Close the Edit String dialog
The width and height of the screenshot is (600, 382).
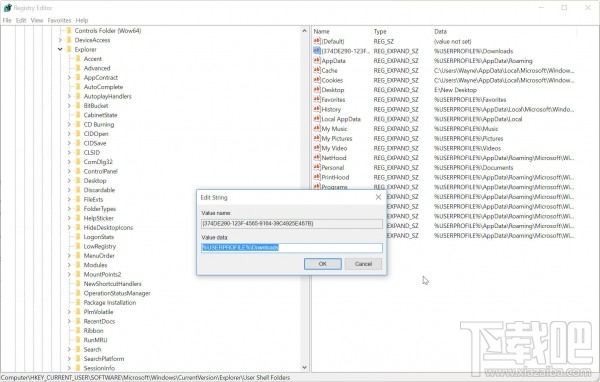pos(378,197)
